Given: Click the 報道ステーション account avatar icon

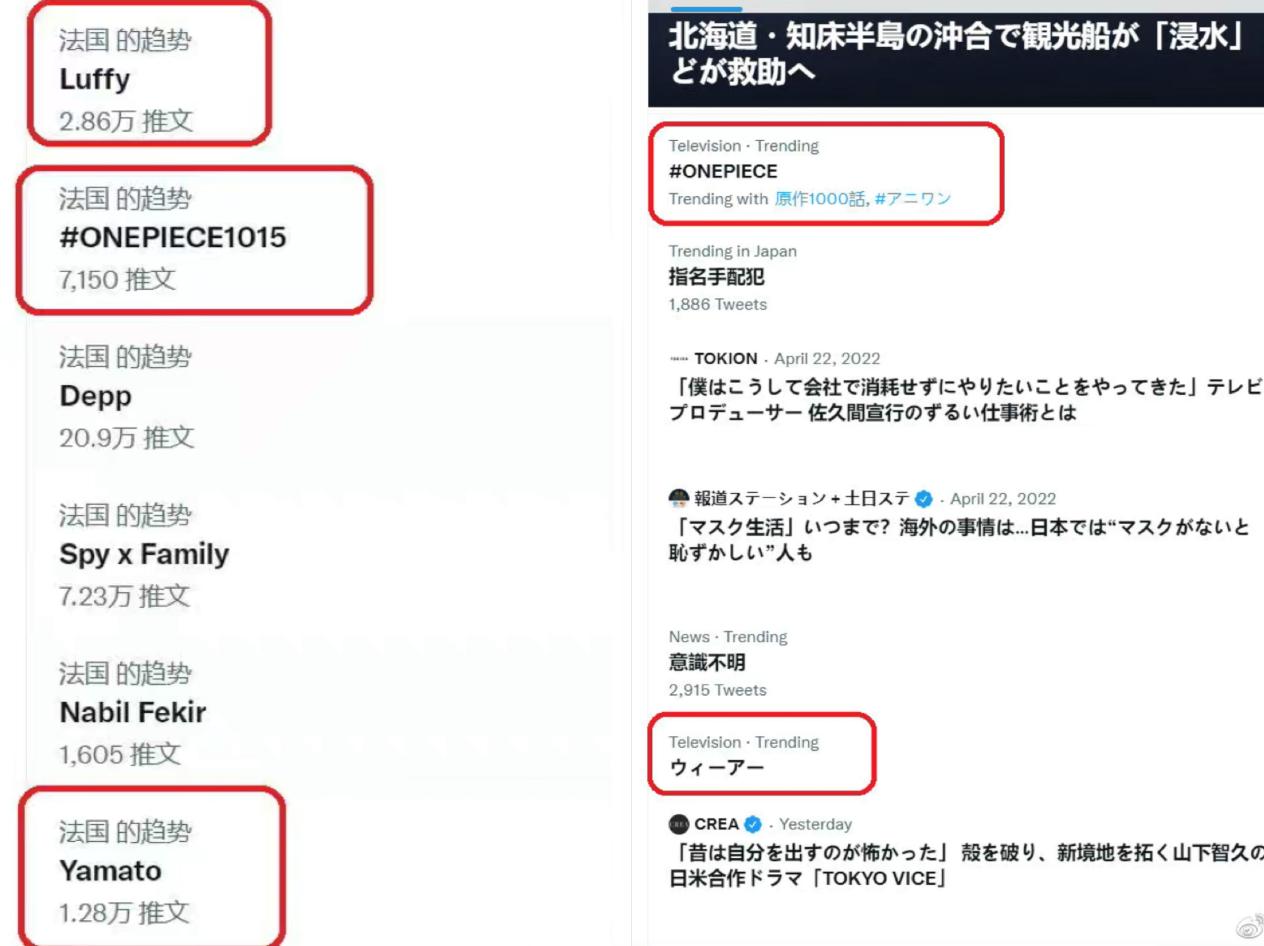Looking at the screenshot, I should [679, 500].
